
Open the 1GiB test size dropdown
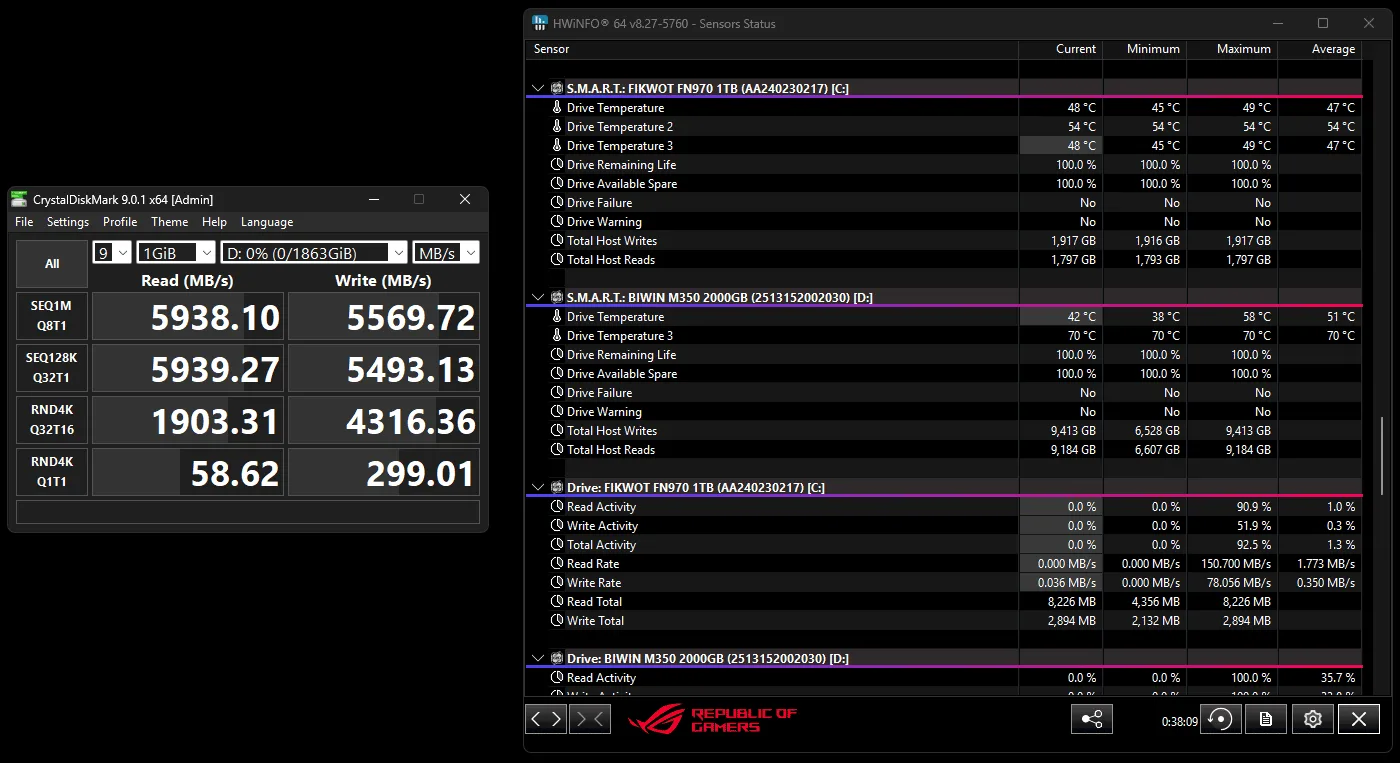176,253
